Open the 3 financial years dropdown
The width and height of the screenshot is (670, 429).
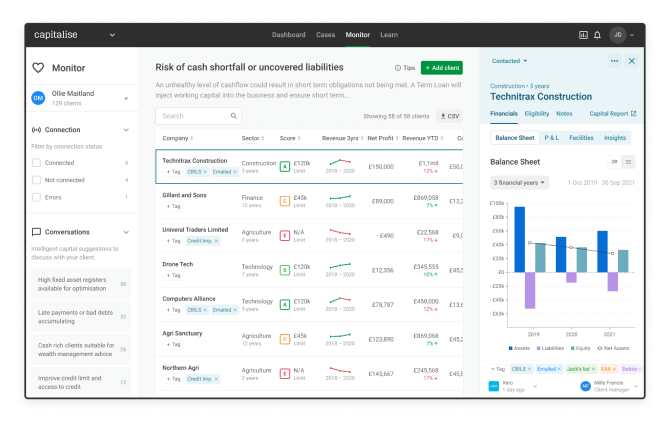[520, 183]
